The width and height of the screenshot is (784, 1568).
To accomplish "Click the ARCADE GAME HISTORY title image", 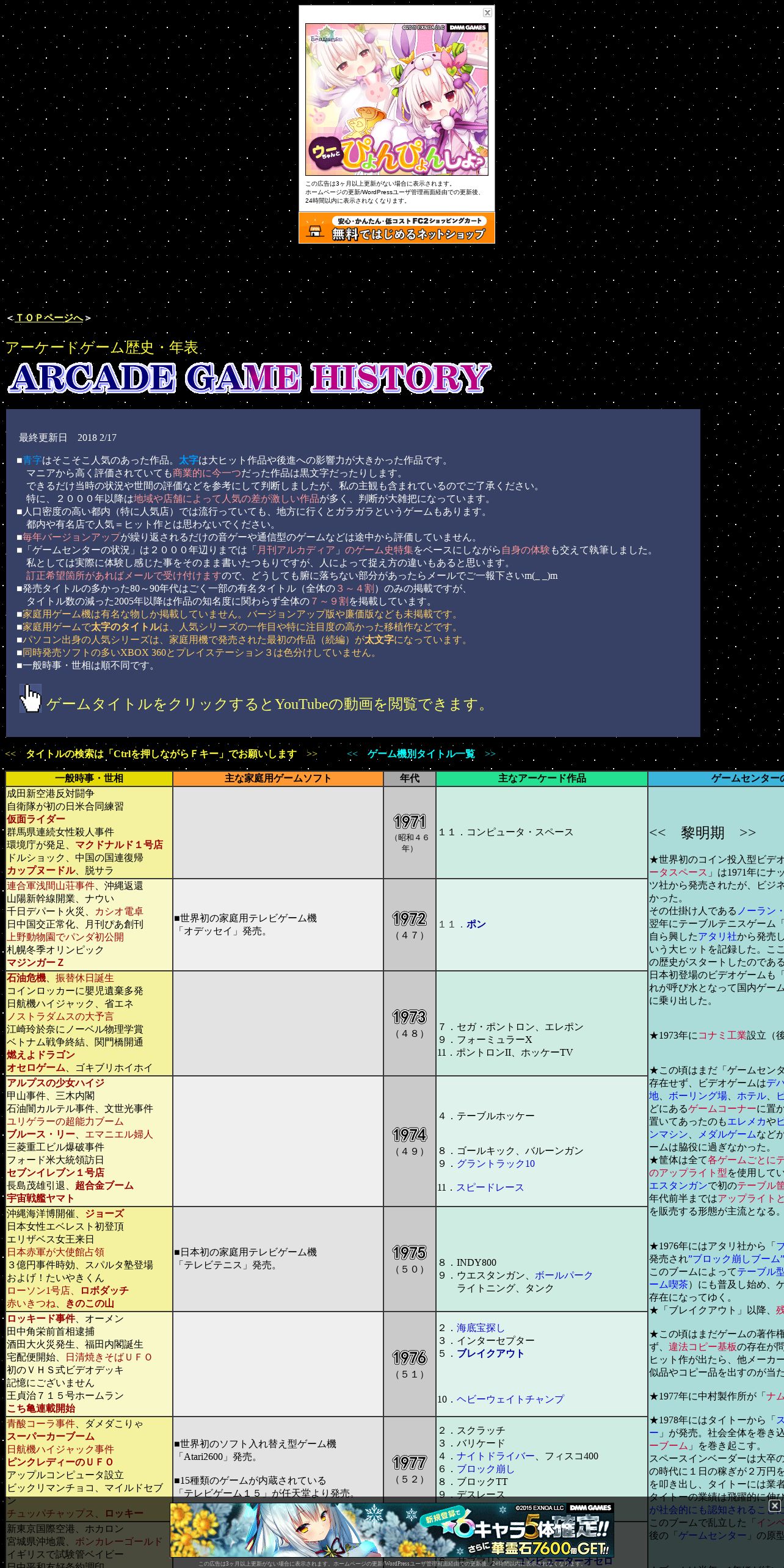I will (249, 378).
